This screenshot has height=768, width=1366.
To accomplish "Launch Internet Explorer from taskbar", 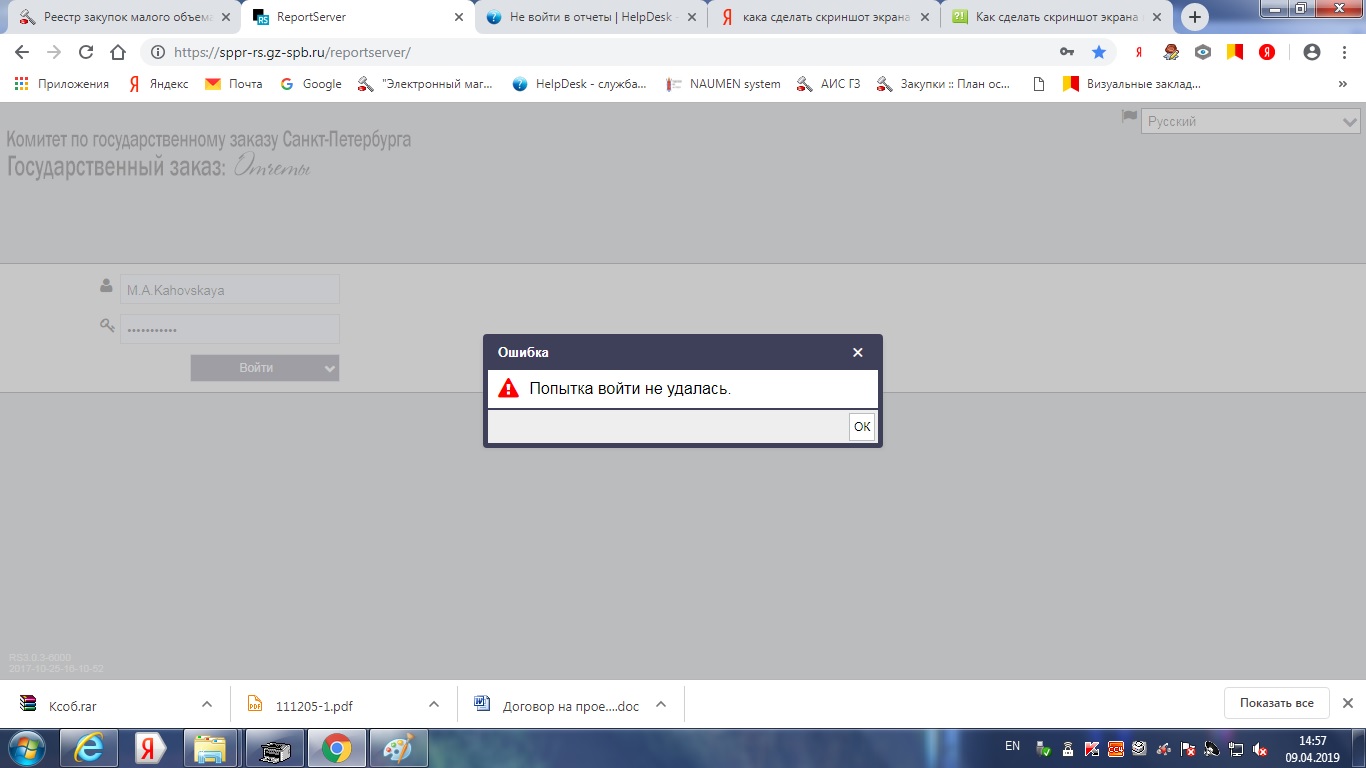I will [89, 748].
